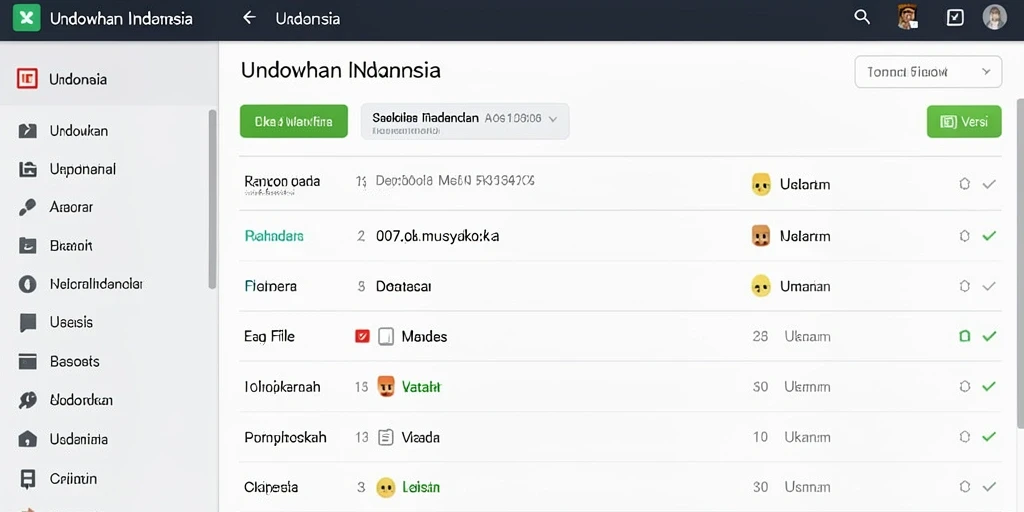Screen dimensions: 1024x512
Task: Click the document icon beside Viada
Action: (x=386, y=437)
